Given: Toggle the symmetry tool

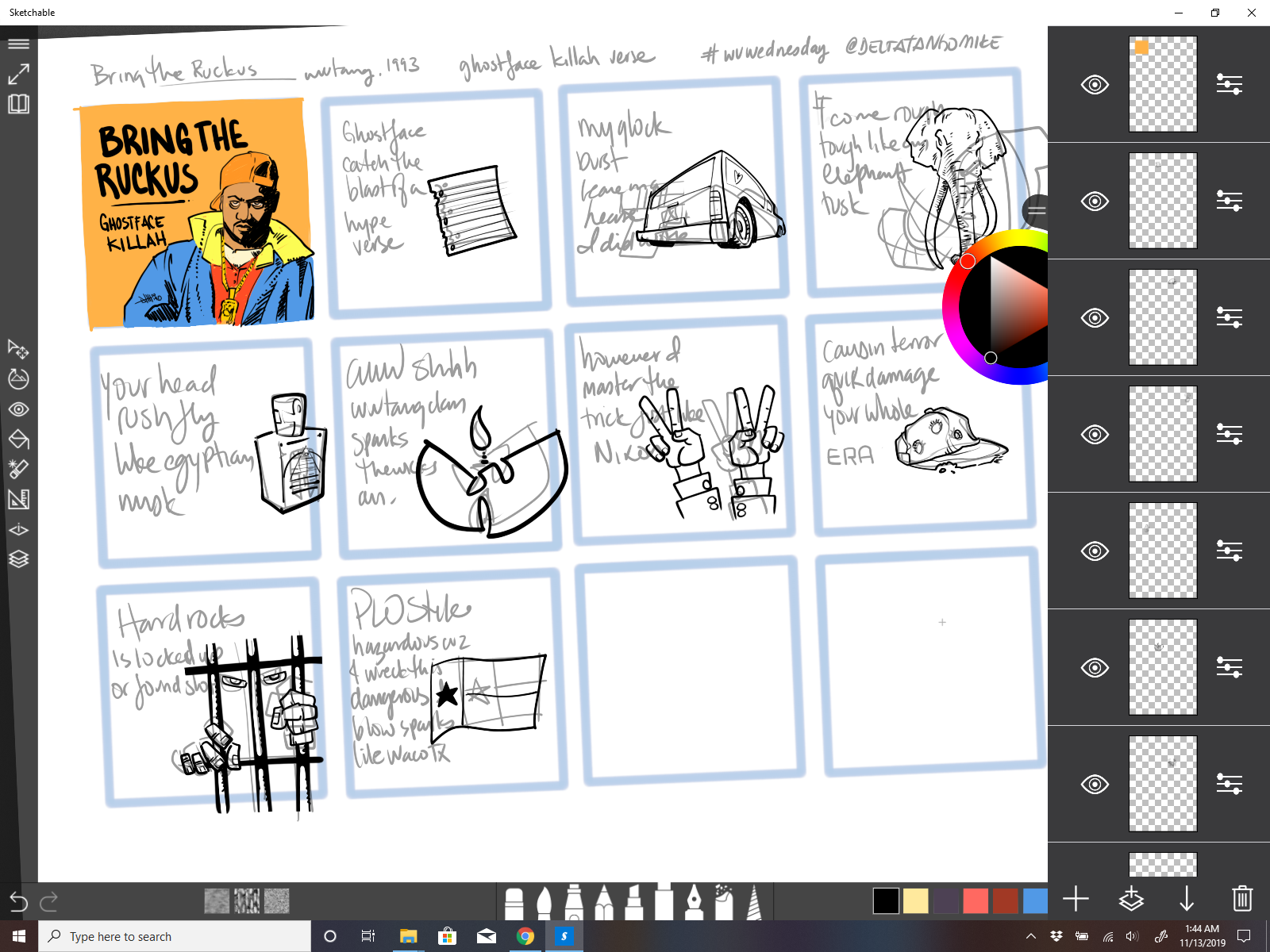Looking at the screenshot, I should (x=18, y=529).
